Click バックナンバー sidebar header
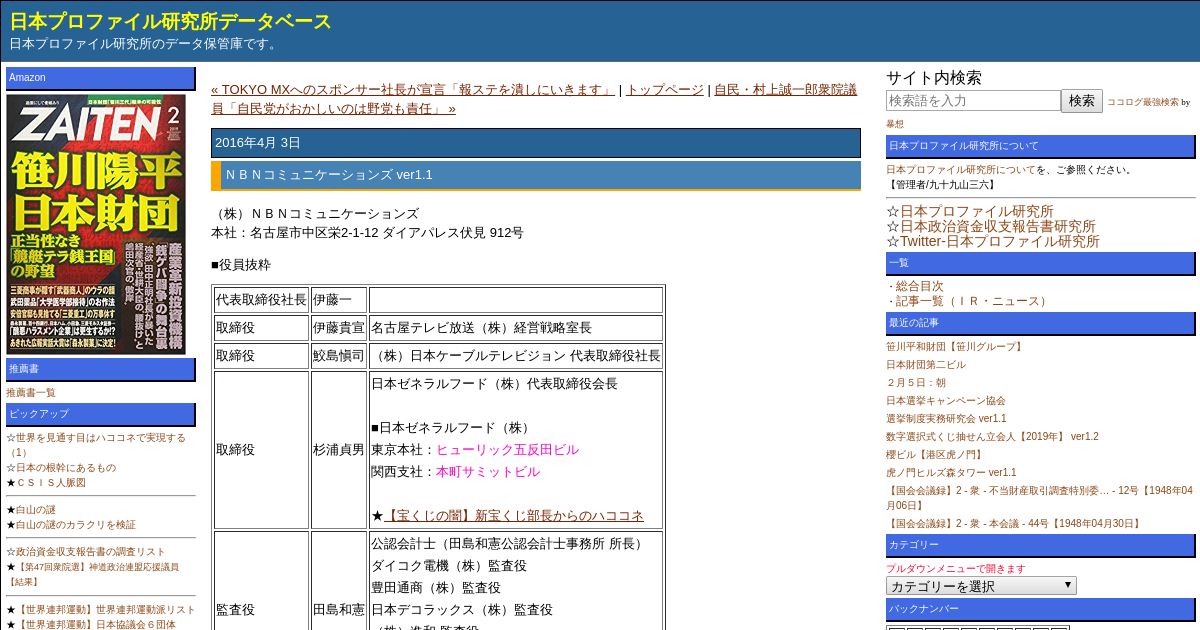 (1040, 609)
